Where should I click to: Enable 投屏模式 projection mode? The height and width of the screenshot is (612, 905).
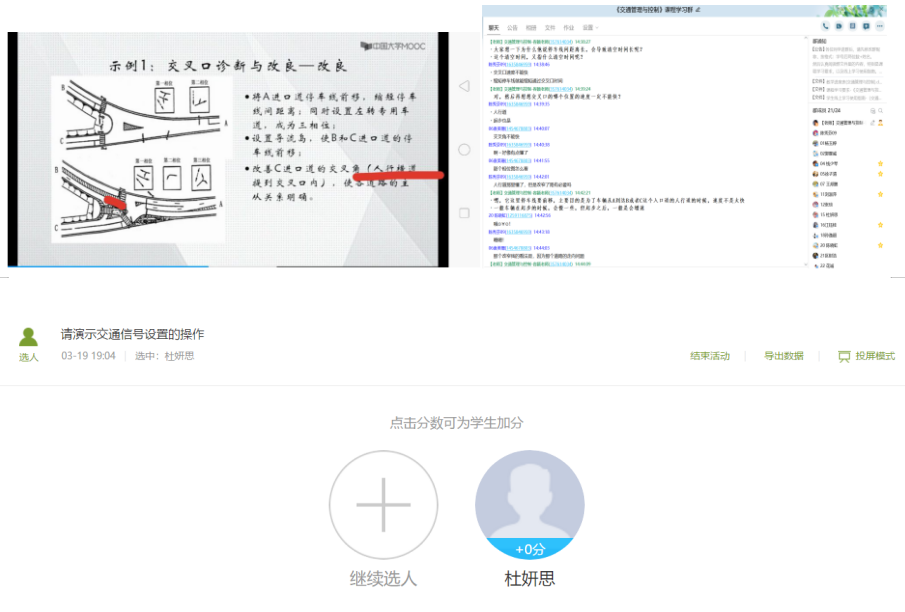(x=866, y=356)
